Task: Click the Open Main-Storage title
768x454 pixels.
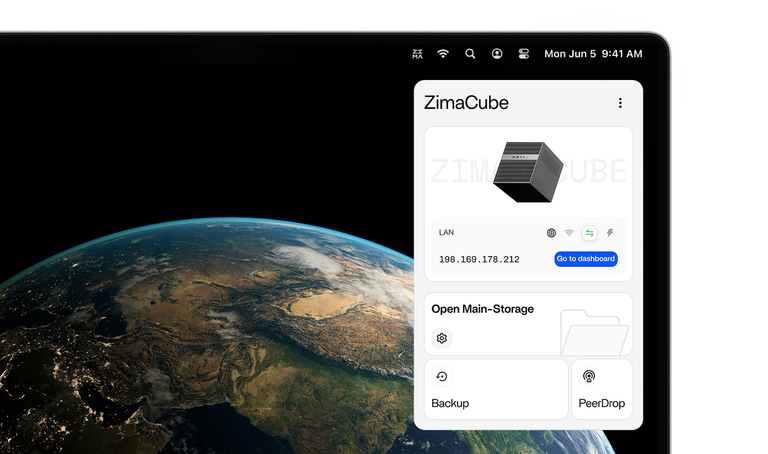Action: pyautogui.click(x=482, y=309)
